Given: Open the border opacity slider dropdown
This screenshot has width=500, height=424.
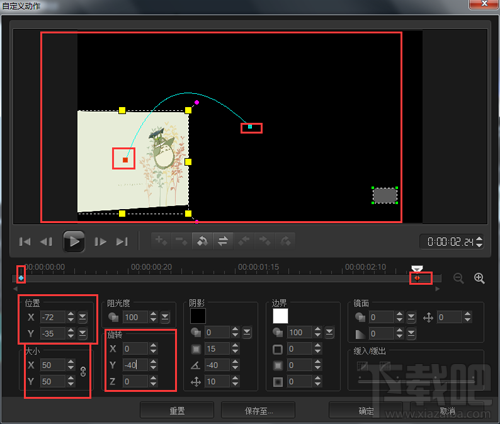Looking at the screenshot, I should click(x=329, y=332).
